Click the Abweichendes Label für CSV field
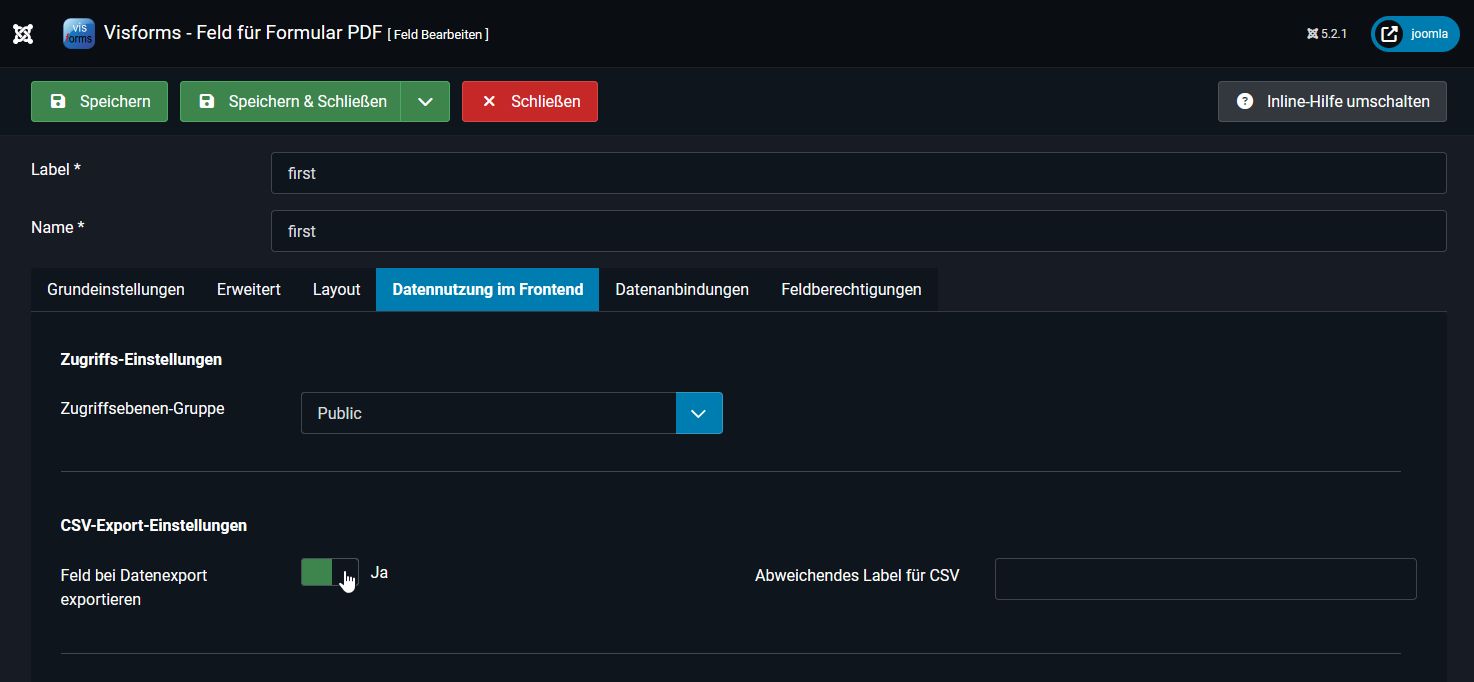Viewport: 1474px width, 682px height. point(1205,579)
